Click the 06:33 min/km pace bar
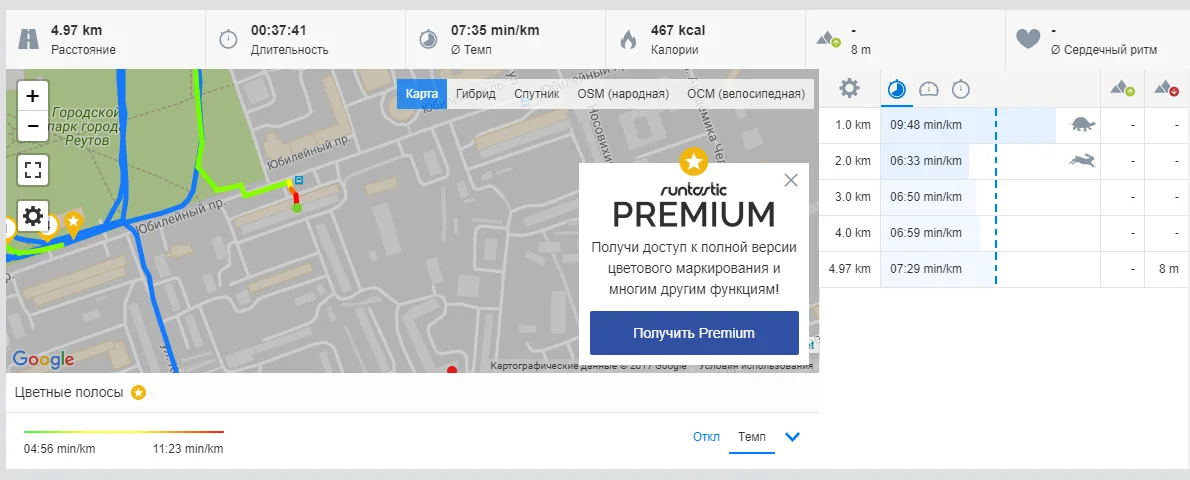Image resolution: width=1190 pixels, height=480 pixels. pyautogui.click(x=926, y=161)
